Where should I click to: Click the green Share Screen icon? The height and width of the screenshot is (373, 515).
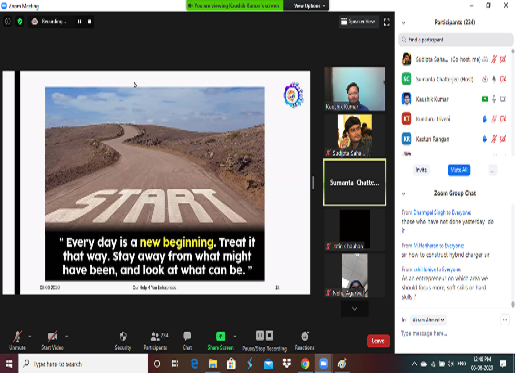point(220,336)
